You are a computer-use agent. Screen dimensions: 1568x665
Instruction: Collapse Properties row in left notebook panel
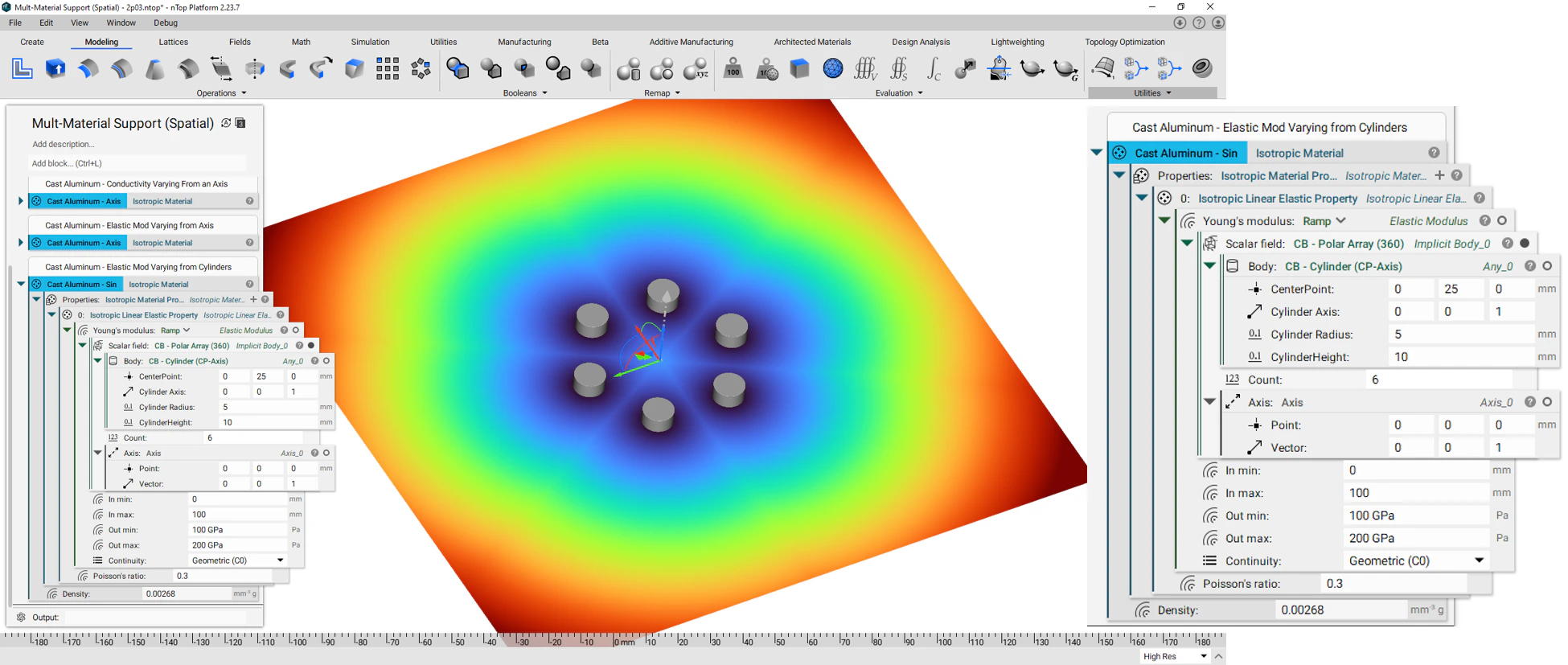click(36, 299)
